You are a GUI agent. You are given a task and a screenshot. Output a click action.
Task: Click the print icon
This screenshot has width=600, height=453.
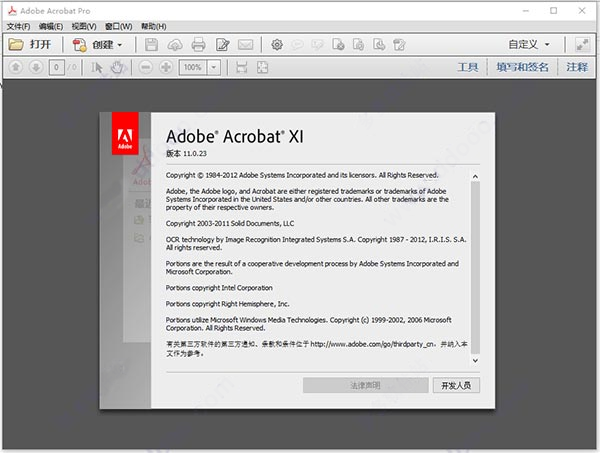[x=198, y=45]
